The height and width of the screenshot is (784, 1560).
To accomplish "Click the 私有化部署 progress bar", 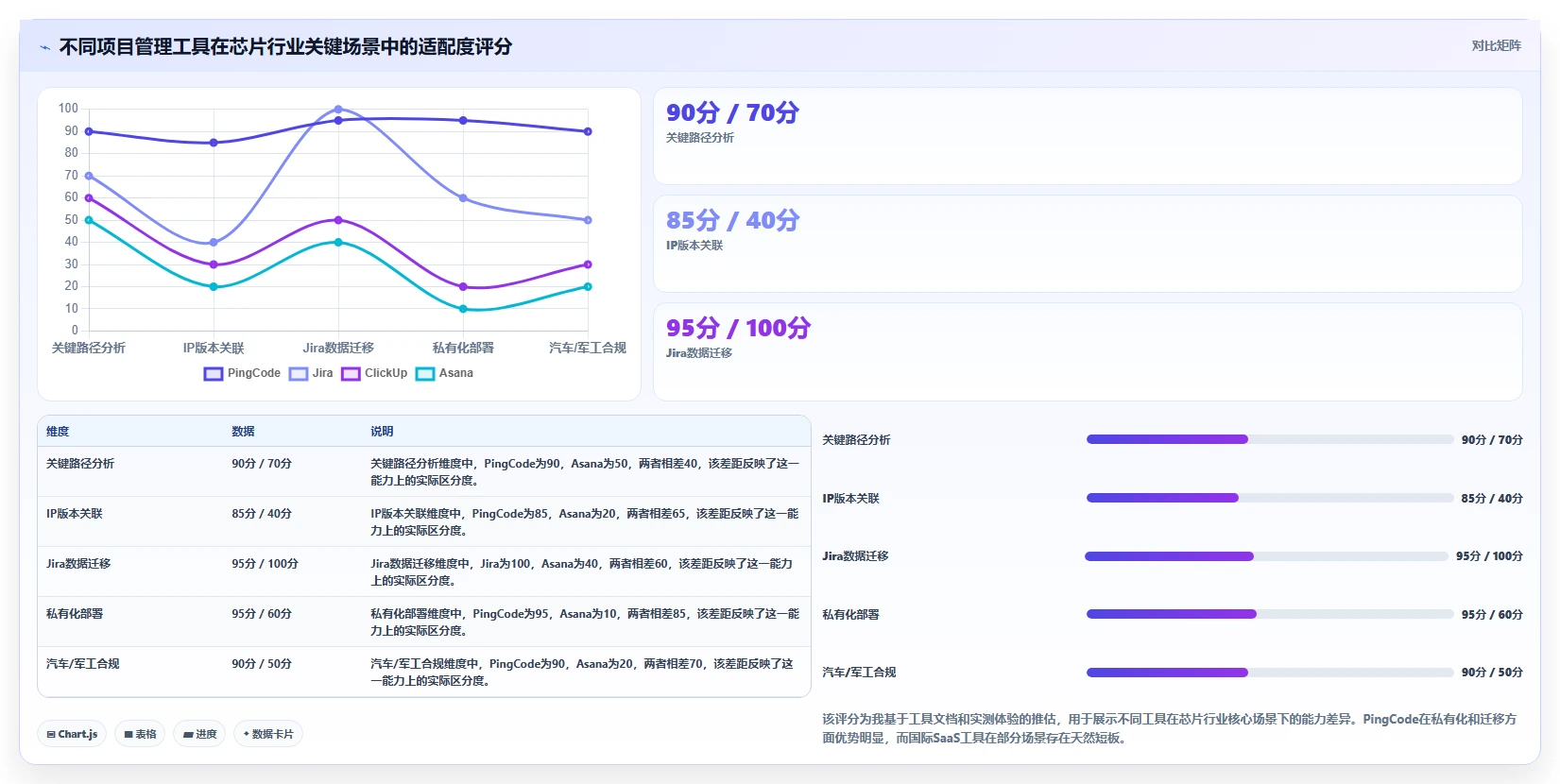I will pos(1270,614).
